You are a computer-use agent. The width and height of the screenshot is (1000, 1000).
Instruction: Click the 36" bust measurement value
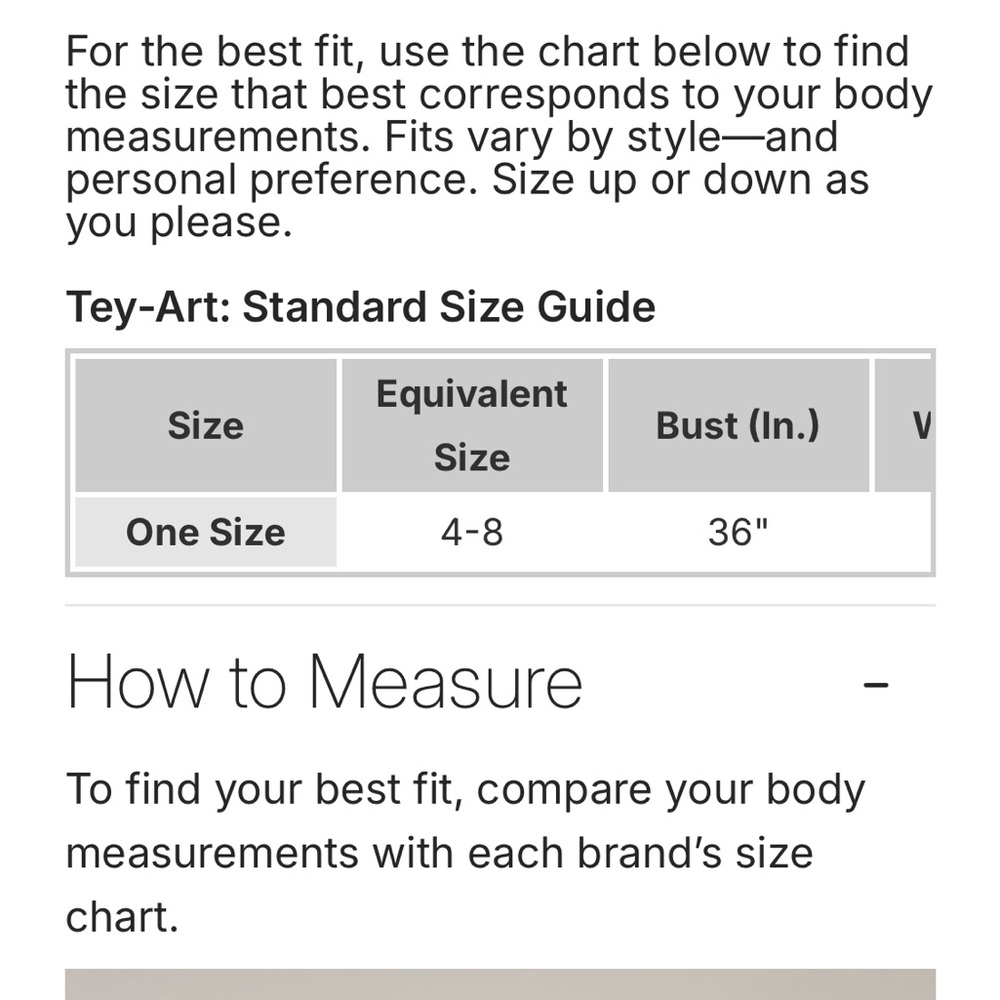click(x=738, y=532)
